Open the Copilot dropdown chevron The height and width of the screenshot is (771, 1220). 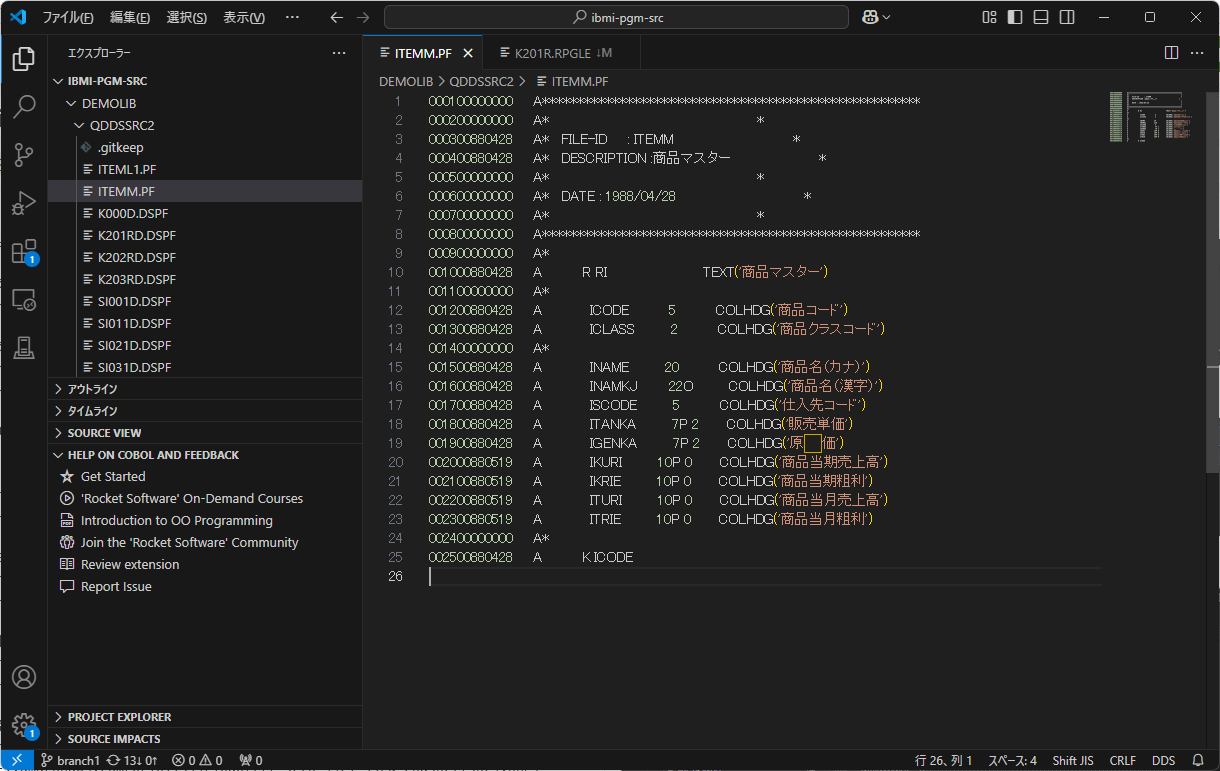click(886, 17)
